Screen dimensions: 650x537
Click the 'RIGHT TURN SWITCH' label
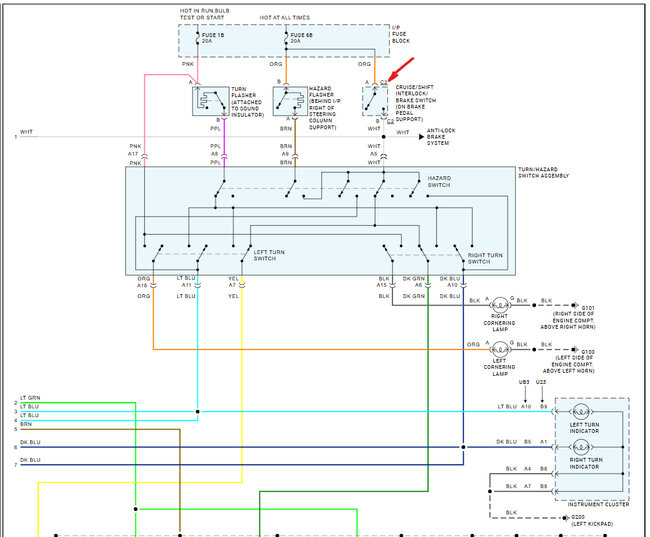pyautogui.click(x=485, y=259)
